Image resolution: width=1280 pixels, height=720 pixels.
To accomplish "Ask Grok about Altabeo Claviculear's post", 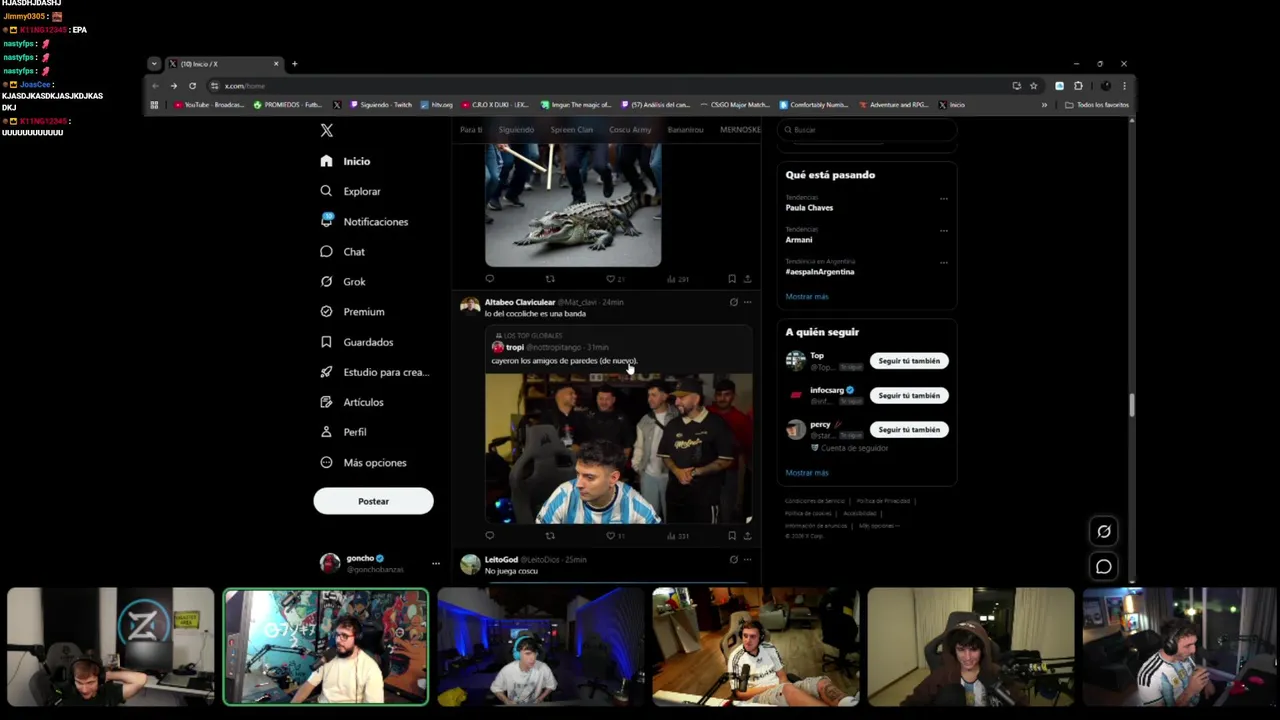I will (x=733, y=302).
